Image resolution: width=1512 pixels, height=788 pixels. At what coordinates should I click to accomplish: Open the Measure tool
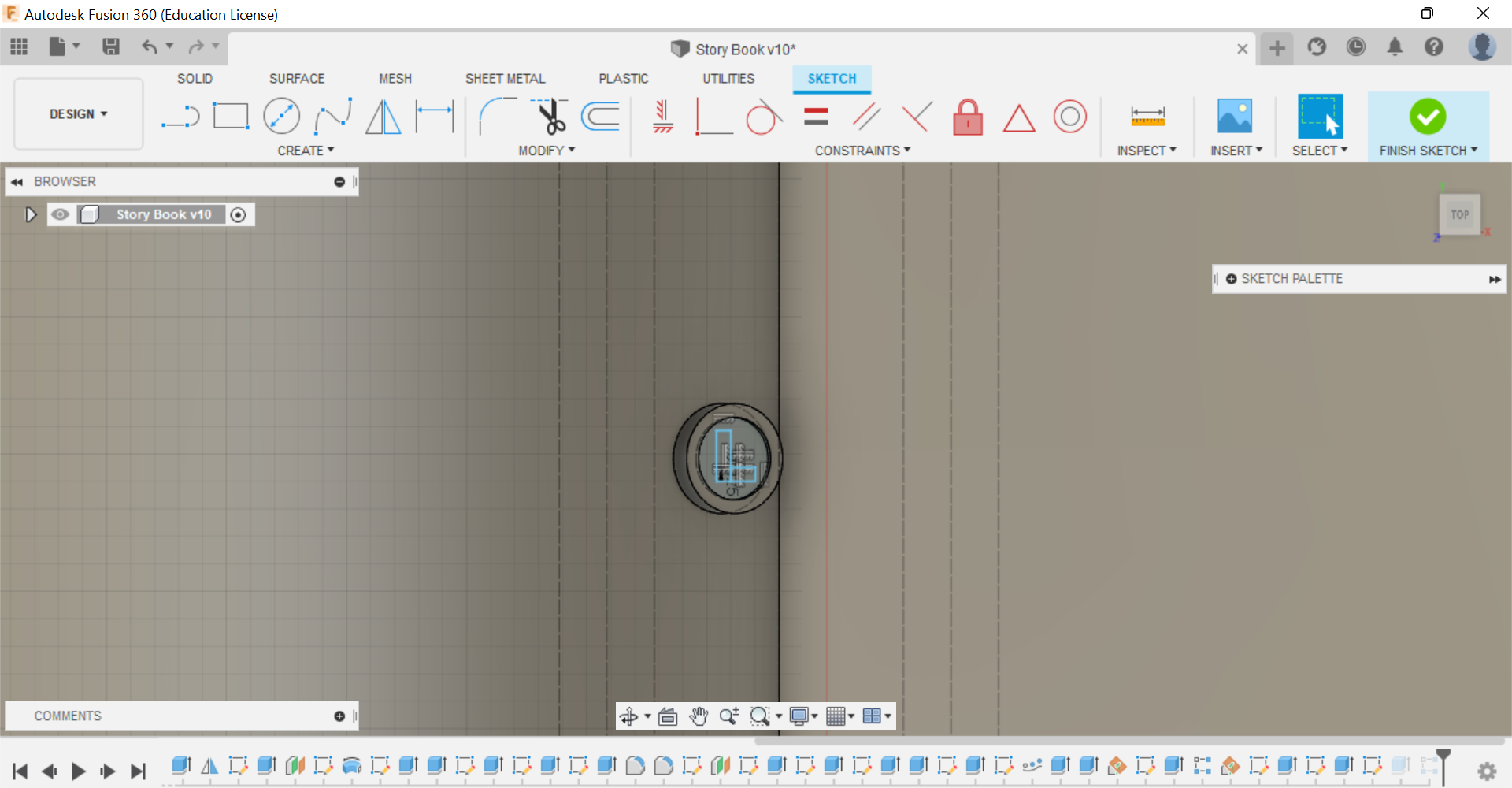pyautogui.click(x=1147, y=117)
